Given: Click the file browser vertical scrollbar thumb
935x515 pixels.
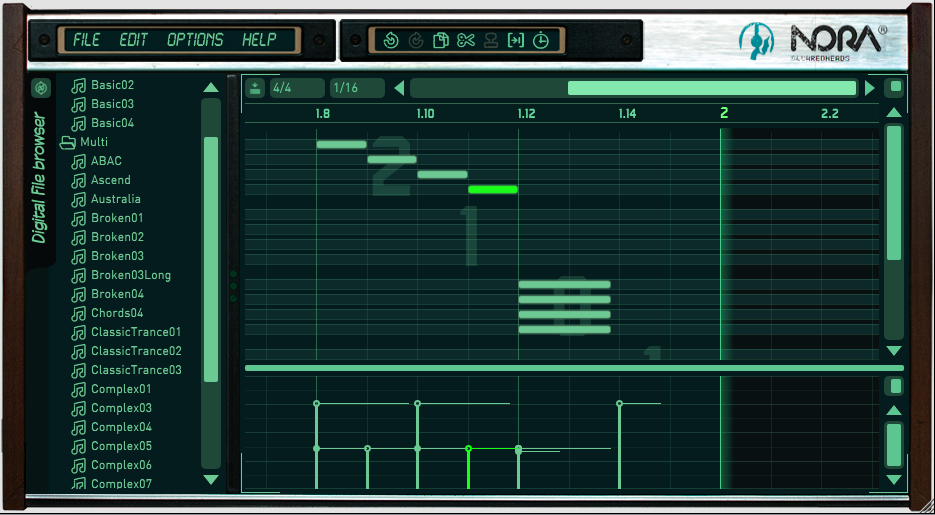Looking at the screenshot, I should pos(211,259).
